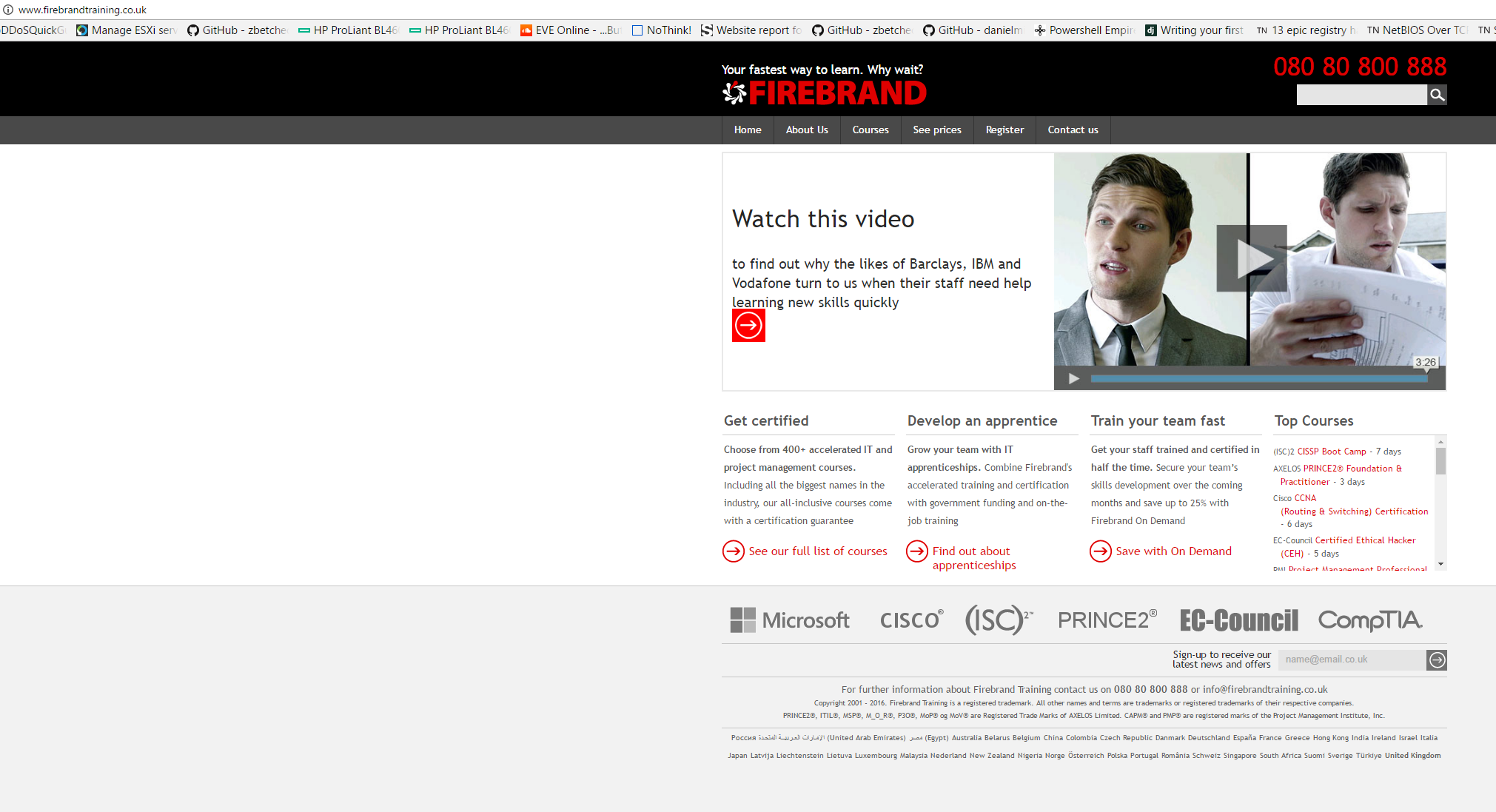The width and height of the screenshot is (1496, 812).
Task: Open GitHub - danielm bookmark
Action: [973, 30]
